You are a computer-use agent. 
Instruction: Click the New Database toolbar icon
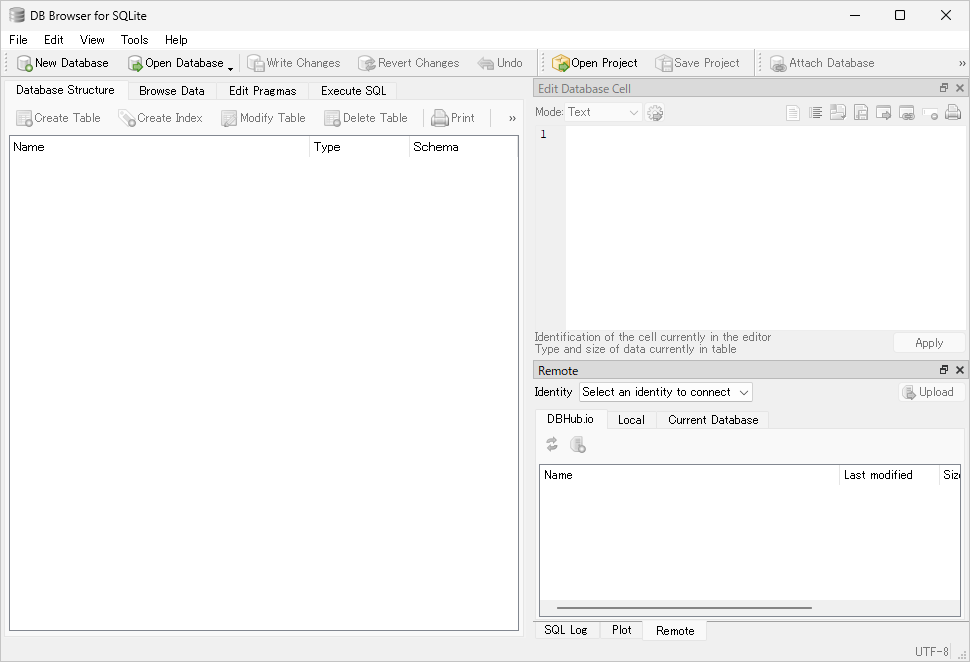(x=25, y=63)
